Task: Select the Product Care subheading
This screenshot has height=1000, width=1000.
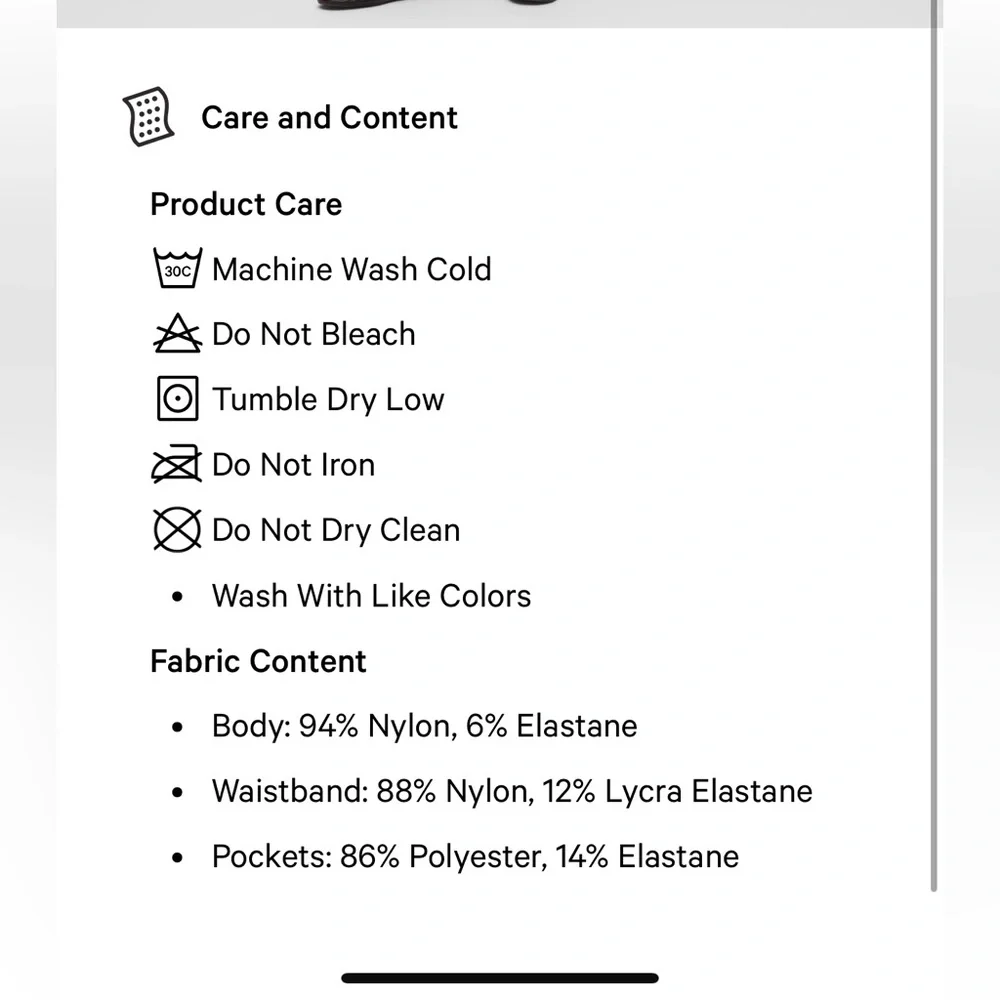Action: pyautogui.click(x=246, y=204)
